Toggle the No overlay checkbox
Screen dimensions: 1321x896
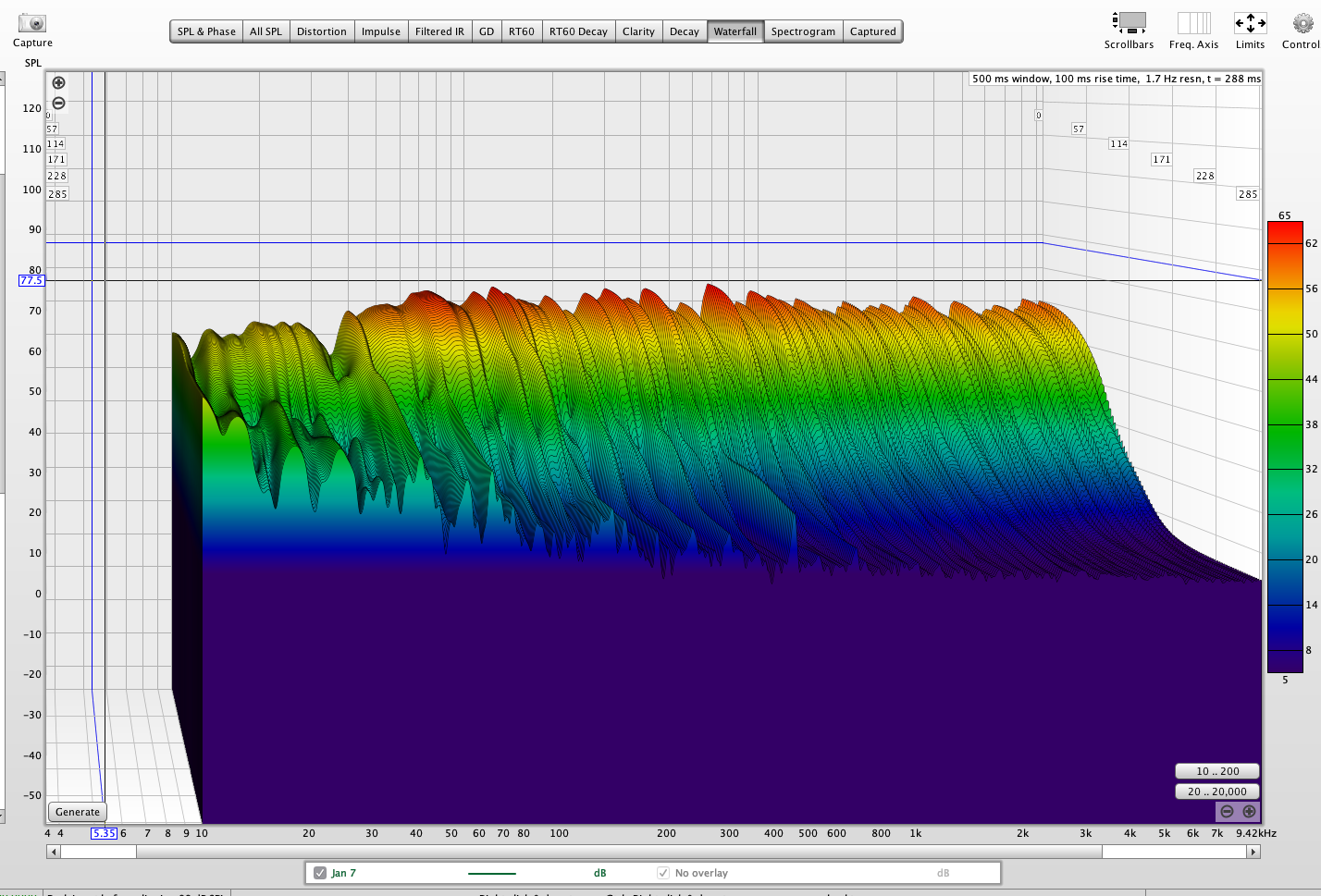coord(663,873)
